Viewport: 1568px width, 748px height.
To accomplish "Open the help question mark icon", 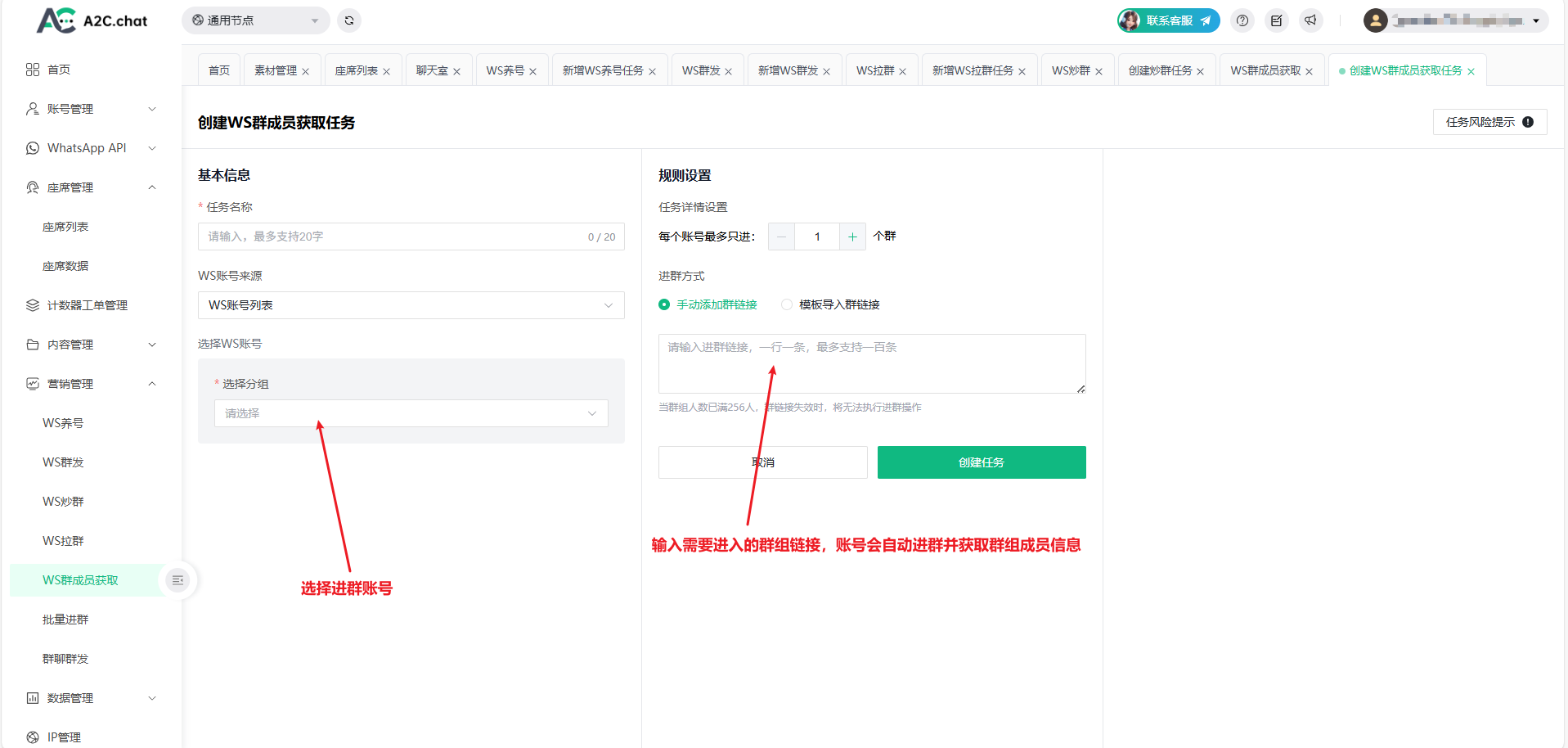I will [1242, 20].
